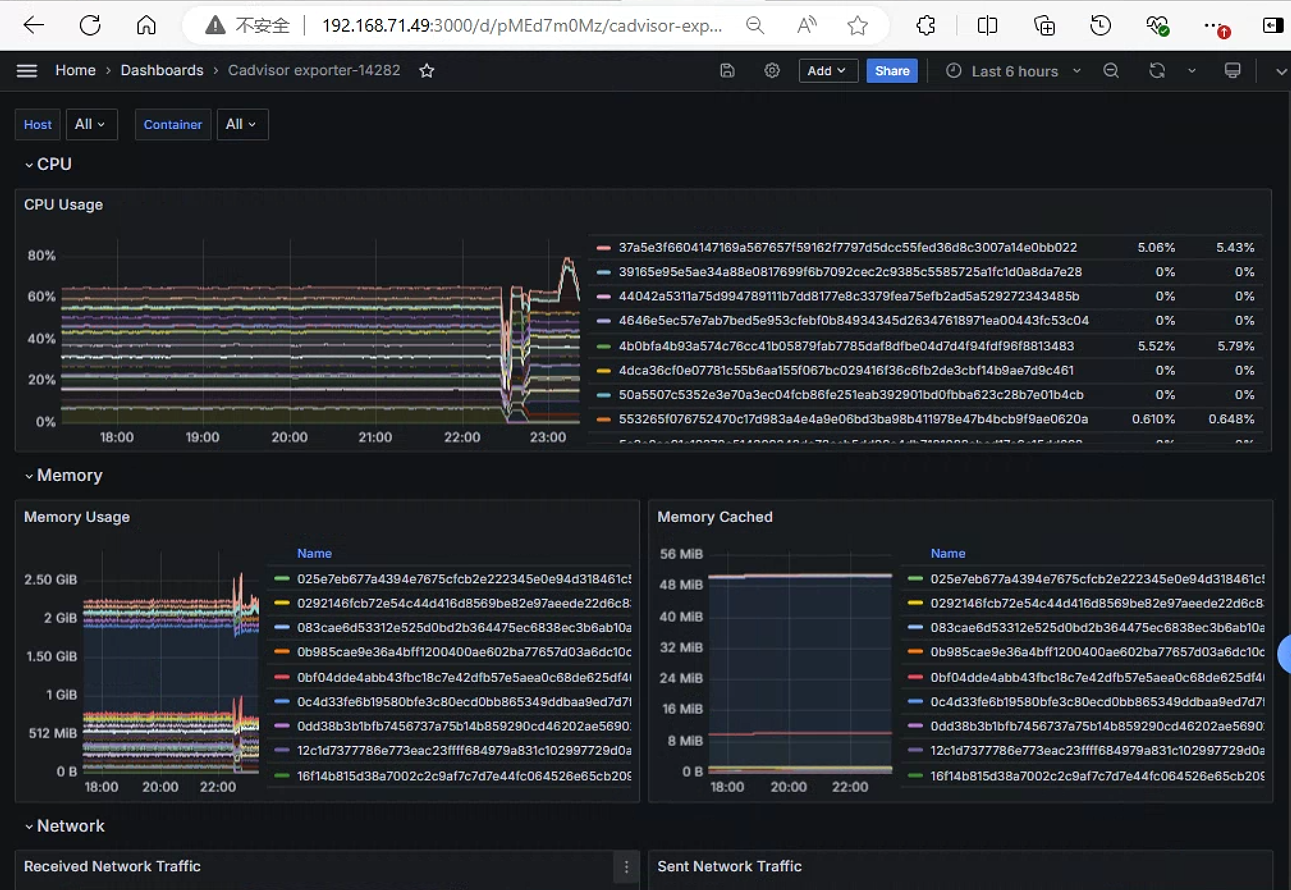
Task: Open refresh interval dropdown arrow
Action: pyautogui.click(x=1192, y=71)
